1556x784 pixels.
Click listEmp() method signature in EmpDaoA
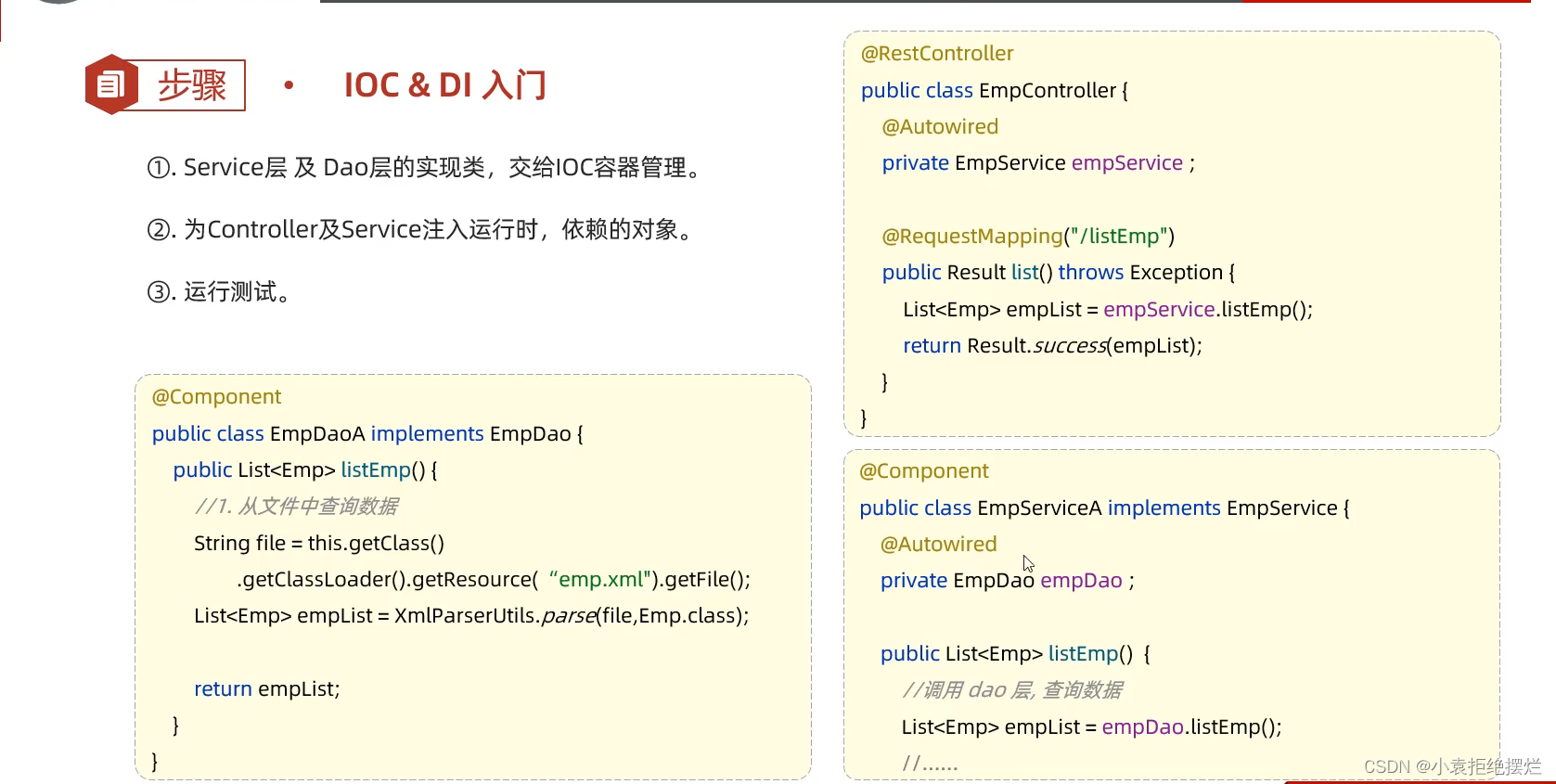pyautogui.click(x=305, y=470)
